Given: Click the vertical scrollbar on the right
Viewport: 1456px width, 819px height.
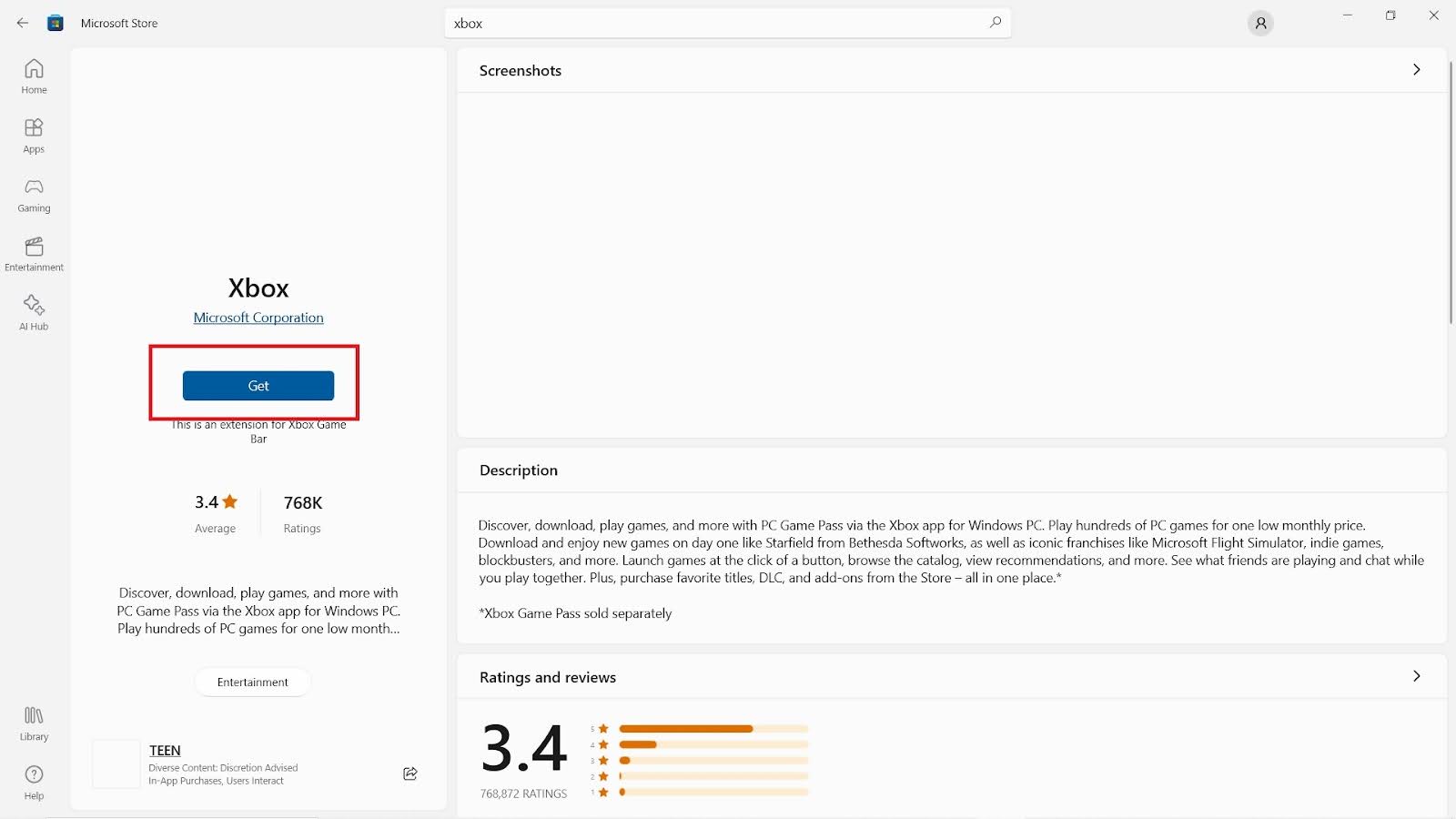Looking at the screenshot, I should tap(1451, 191).
